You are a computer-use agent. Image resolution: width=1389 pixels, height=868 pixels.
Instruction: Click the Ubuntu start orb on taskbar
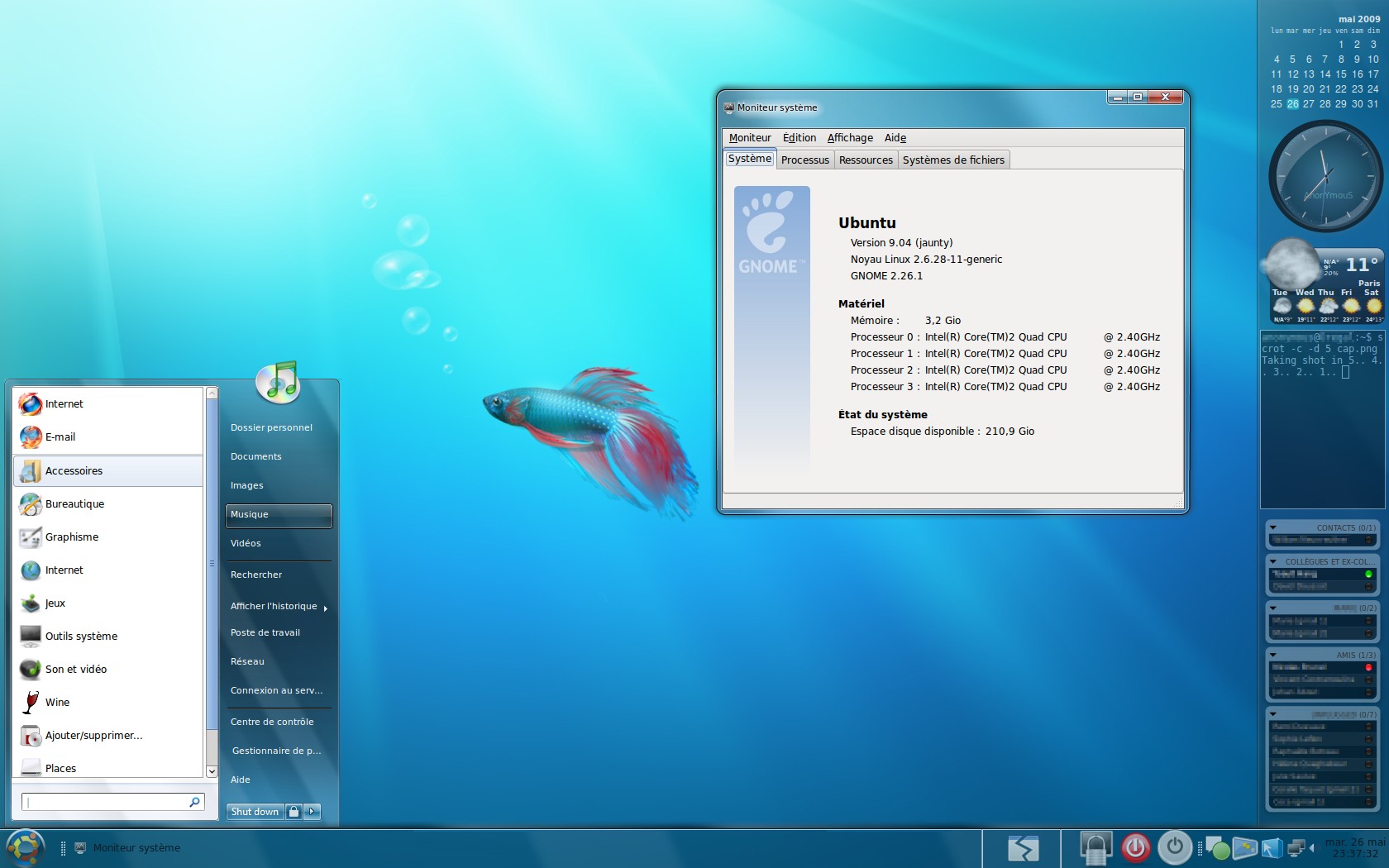(26, 848)
